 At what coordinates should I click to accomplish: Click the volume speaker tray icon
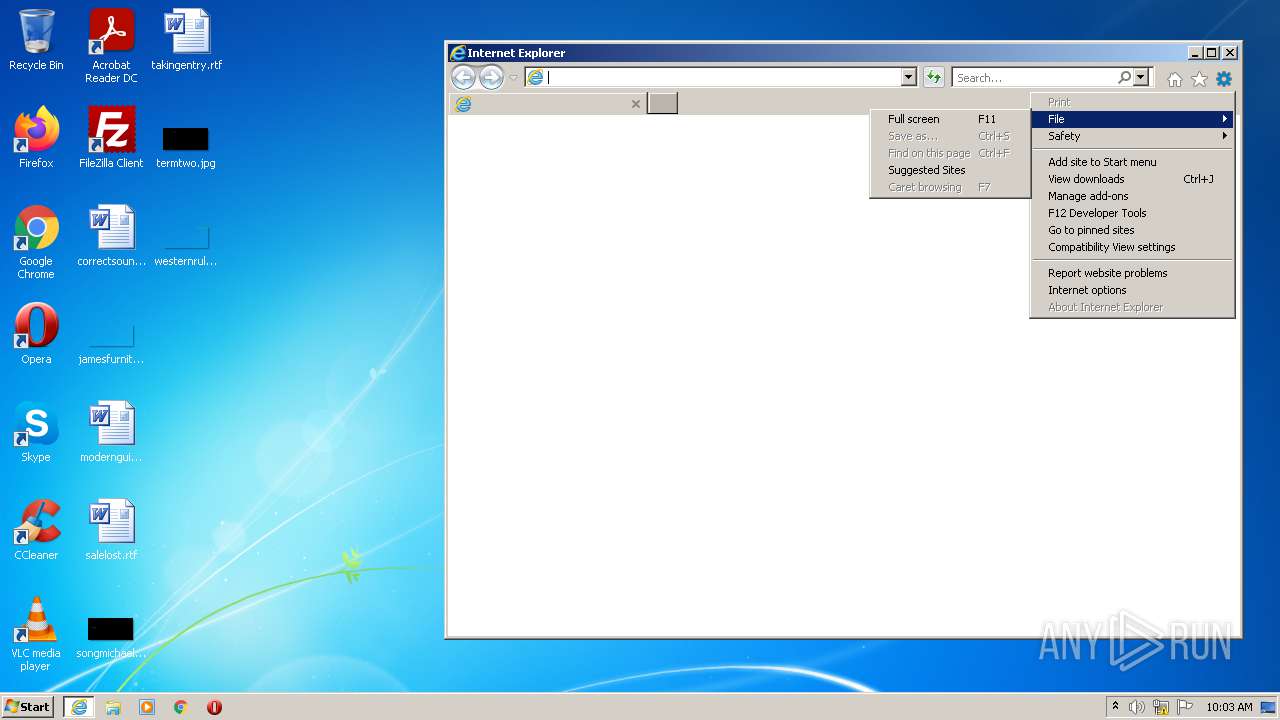pos(1137,707)
